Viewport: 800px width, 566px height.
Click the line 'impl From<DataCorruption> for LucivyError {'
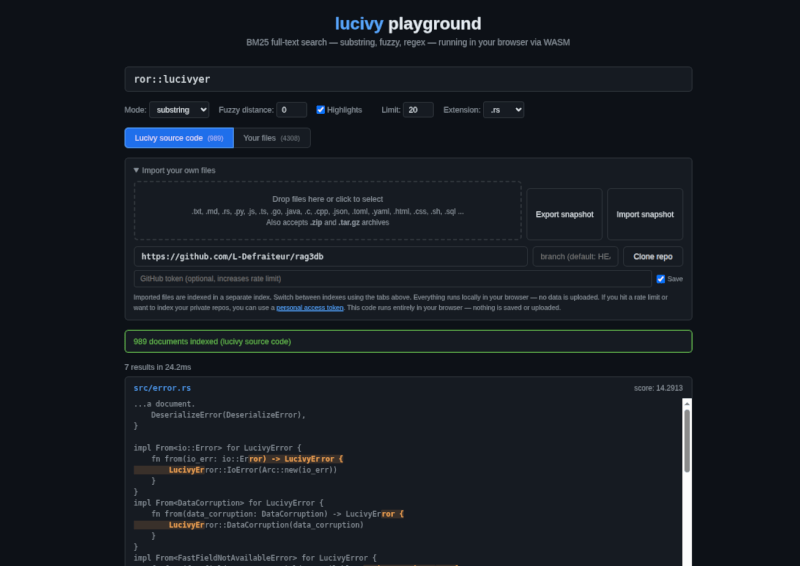pos(229,503)
